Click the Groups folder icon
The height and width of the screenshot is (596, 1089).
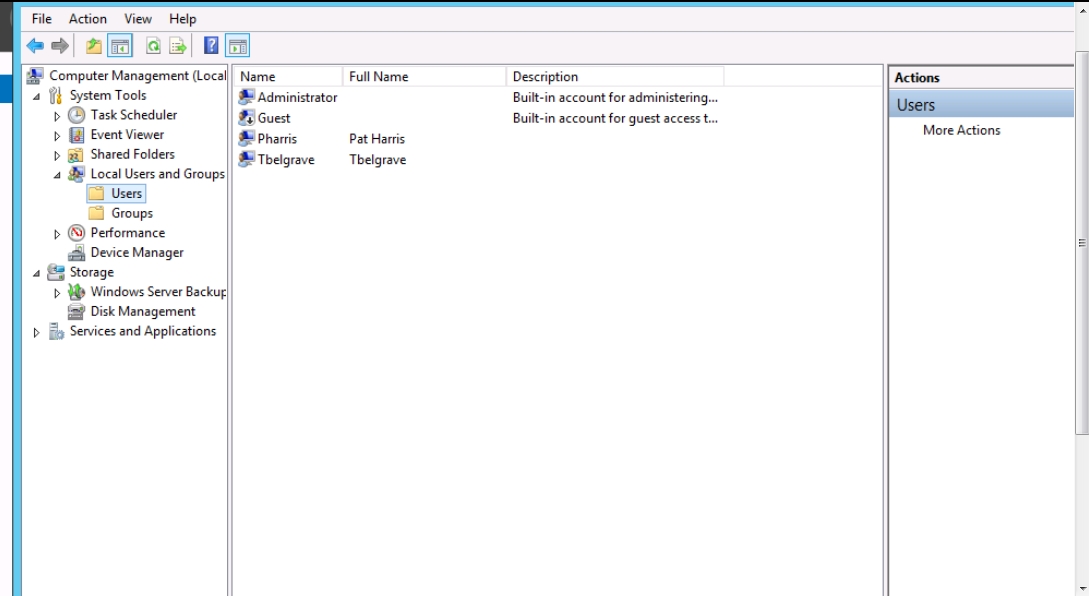click(x=97, y=213)
